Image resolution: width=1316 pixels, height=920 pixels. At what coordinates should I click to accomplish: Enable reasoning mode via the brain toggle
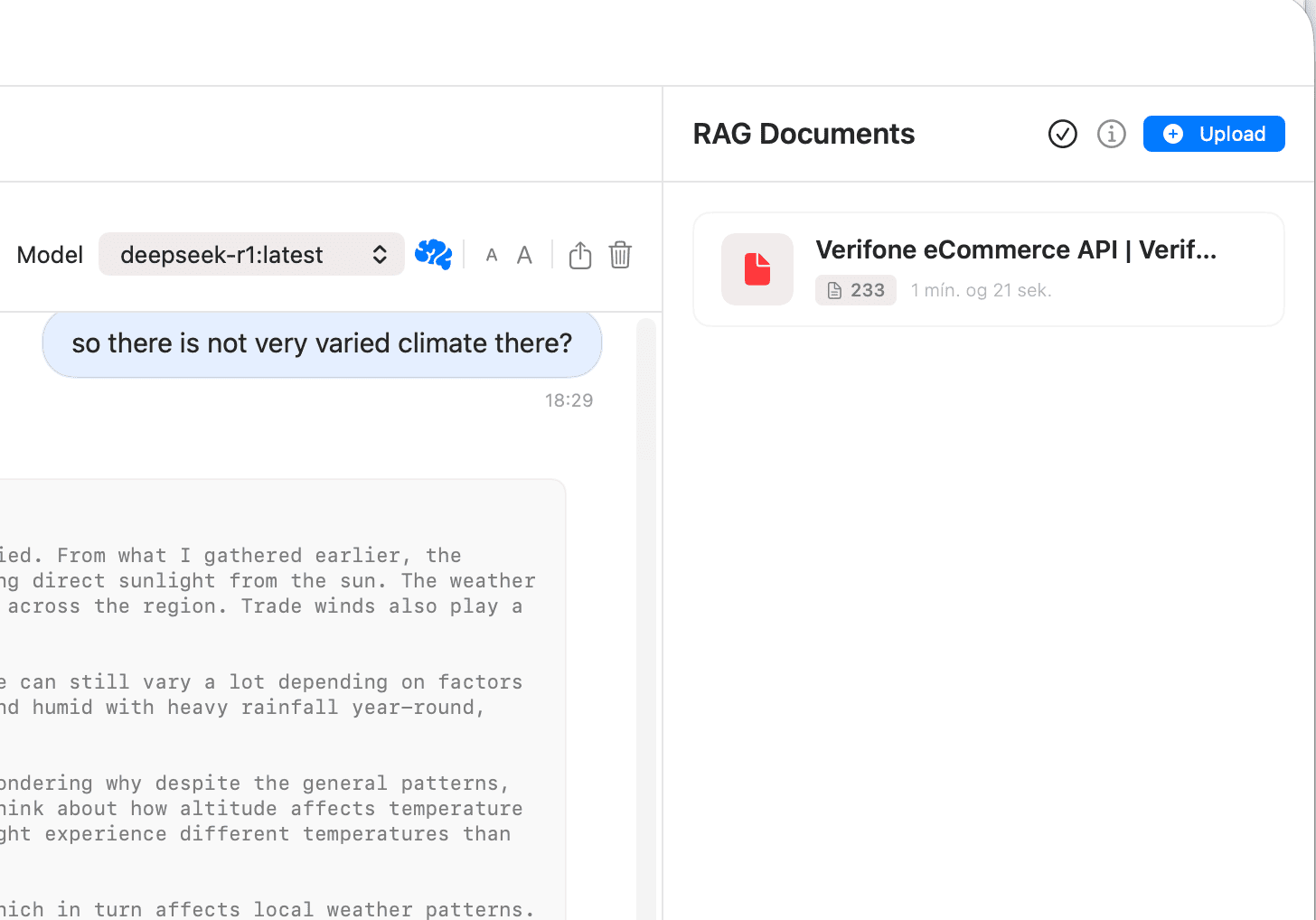pos(433,254)
